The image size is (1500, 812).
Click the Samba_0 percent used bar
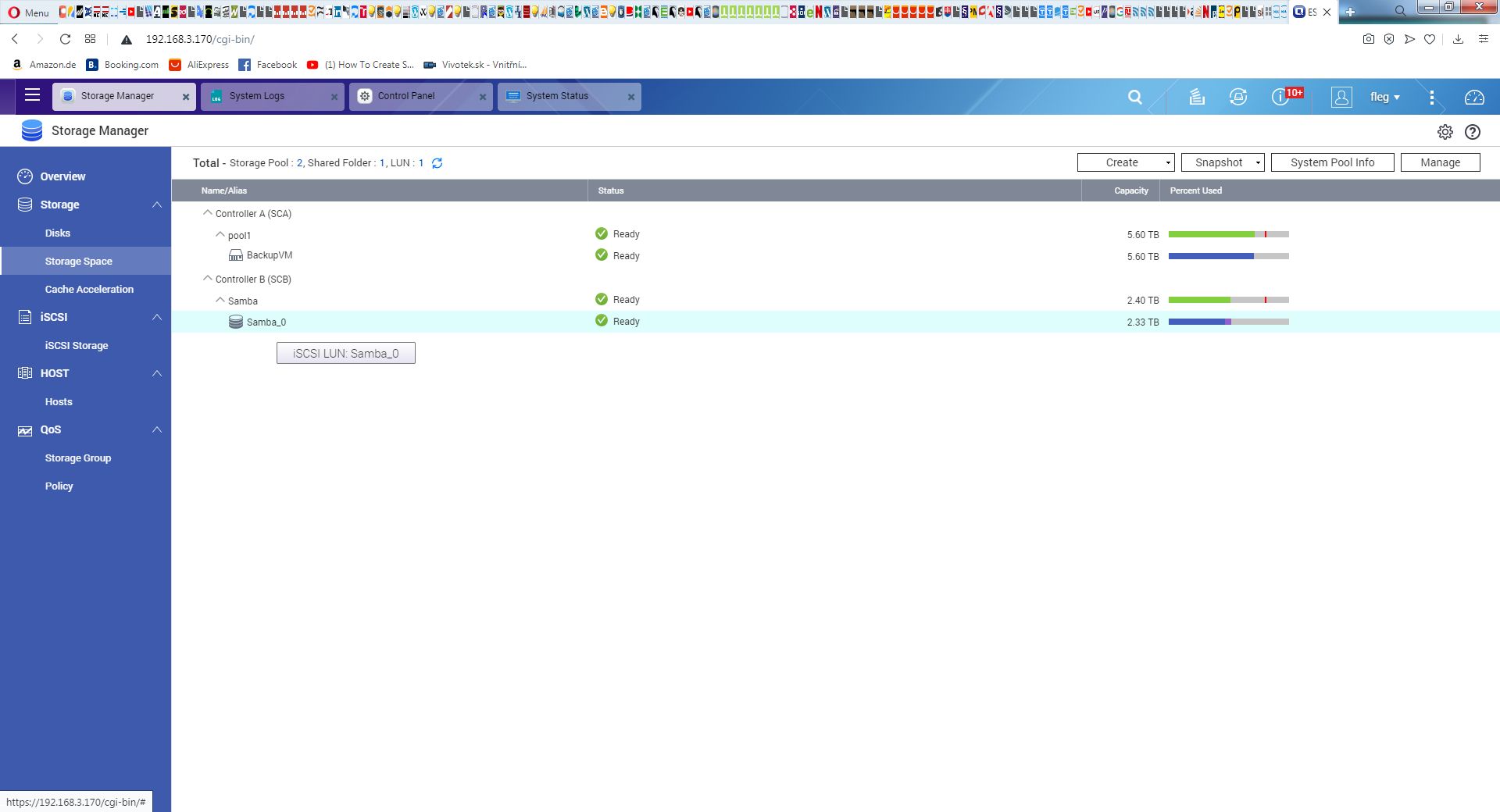(x=1229, y=322)
